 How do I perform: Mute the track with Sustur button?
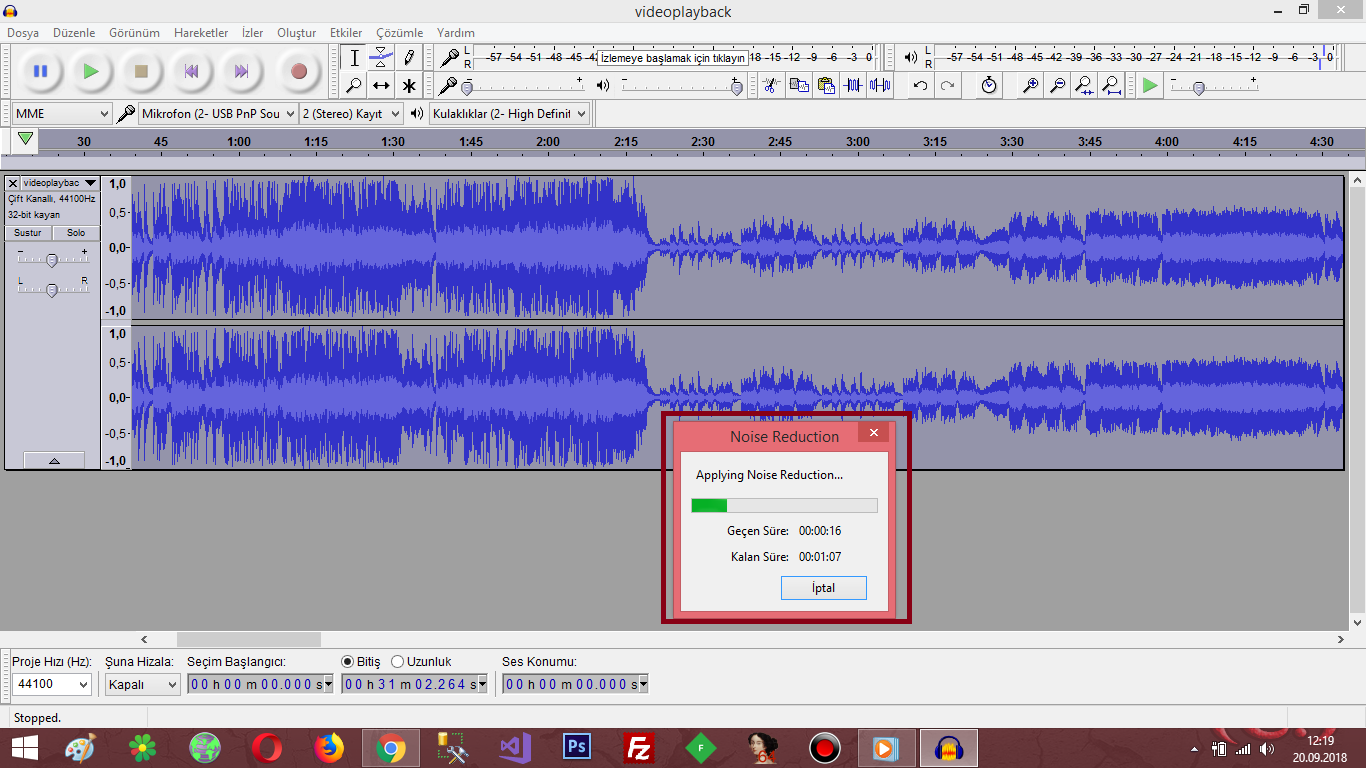(28, 233)
